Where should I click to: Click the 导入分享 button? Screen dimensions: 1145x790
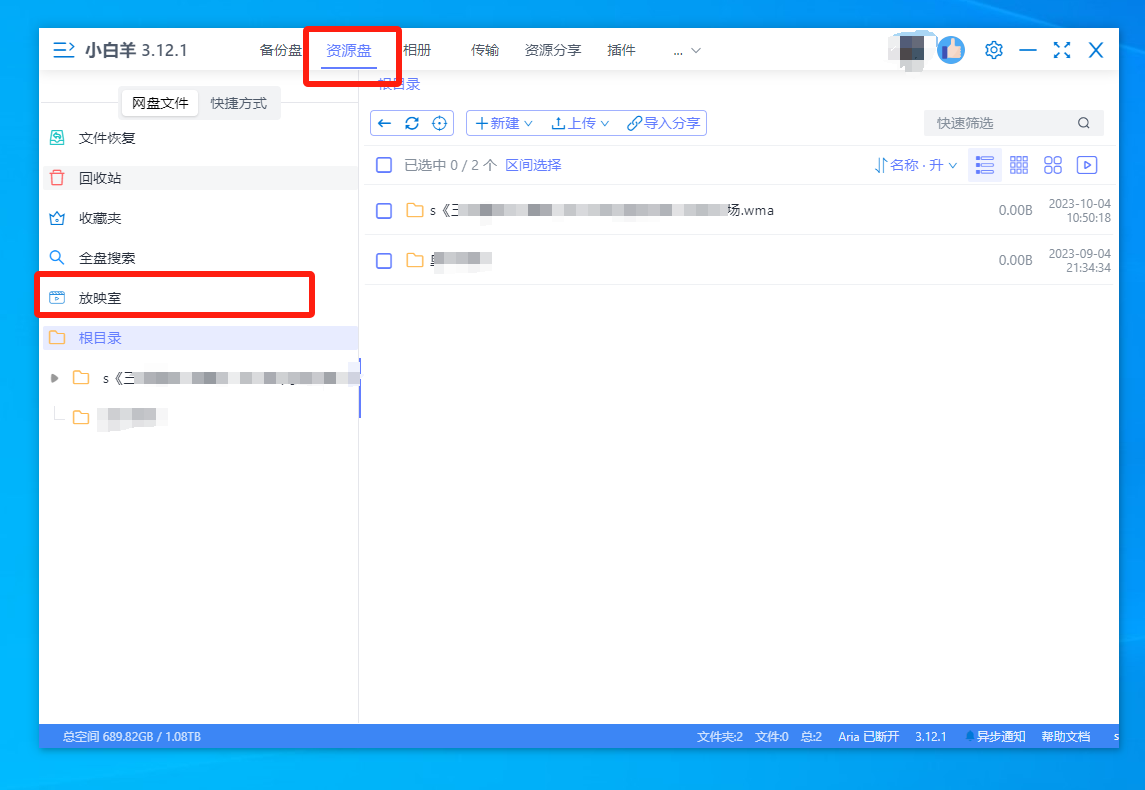click(x=663, y=123)
